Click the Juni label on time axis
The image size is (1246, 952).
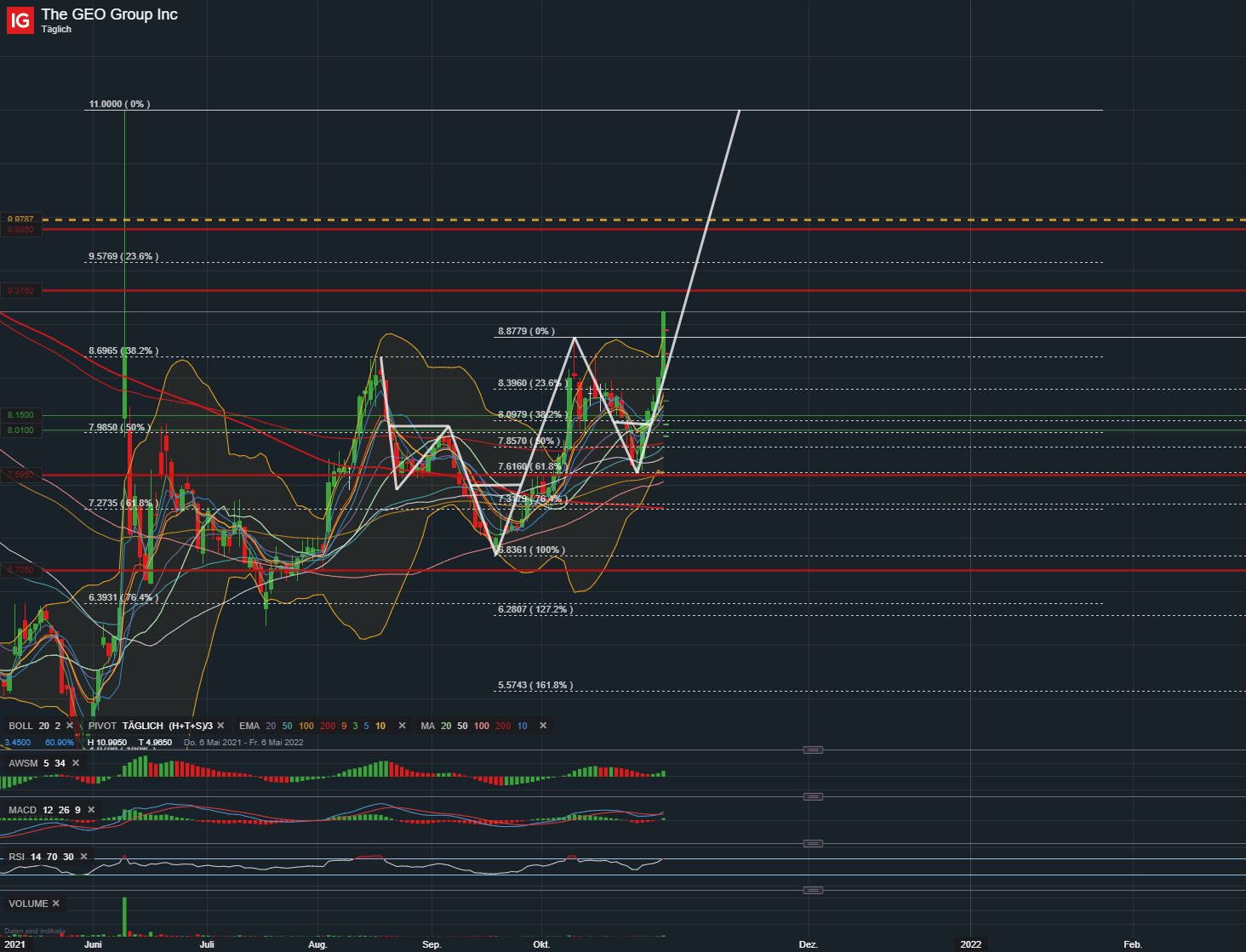[x=93, y=944]
